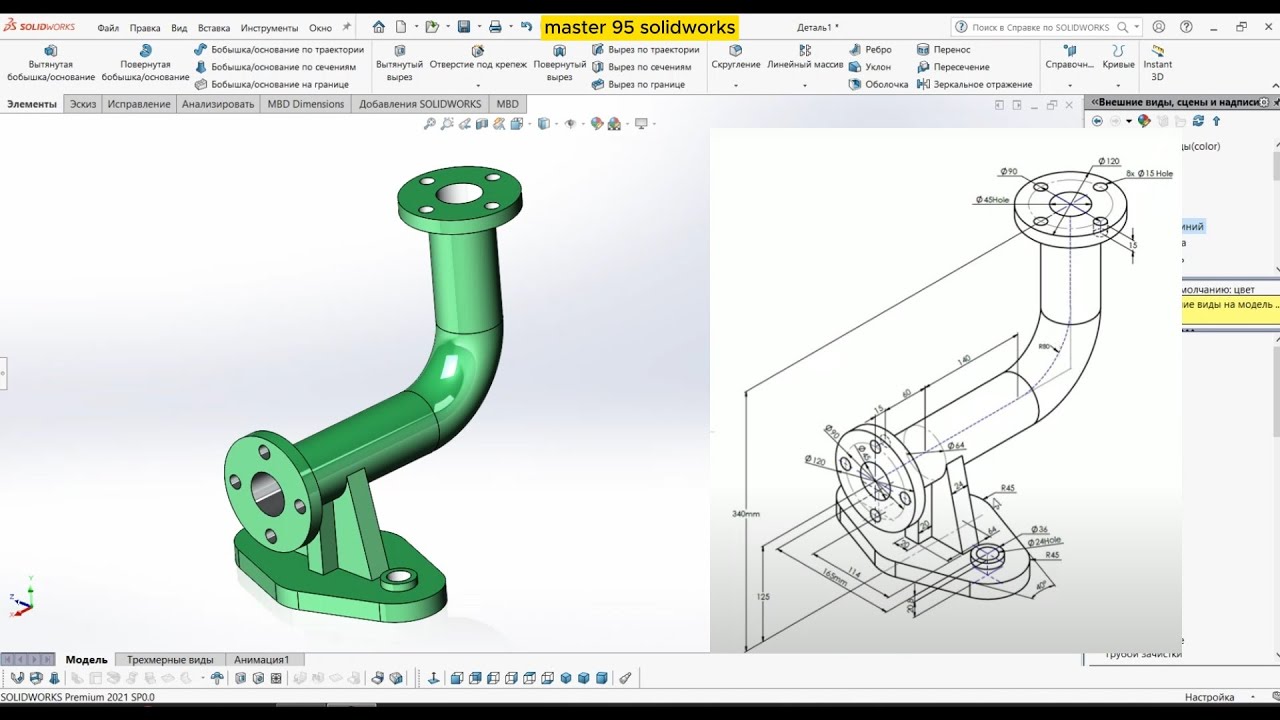This screenshot has width=1280, height=720.
Task: Click the Open file icon
Action: (431, 27)
